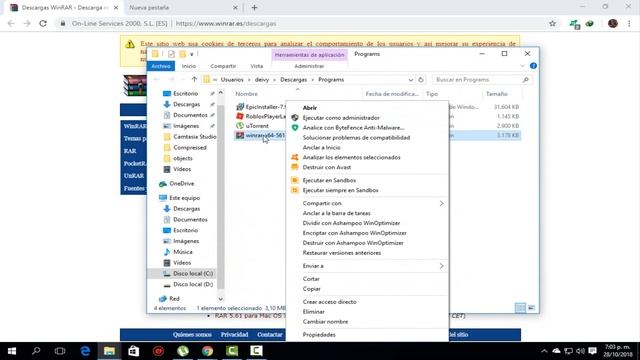The height and width of the screenshot is (360, 640).
Task: Open address bar history dropdown
Action: 411,80
